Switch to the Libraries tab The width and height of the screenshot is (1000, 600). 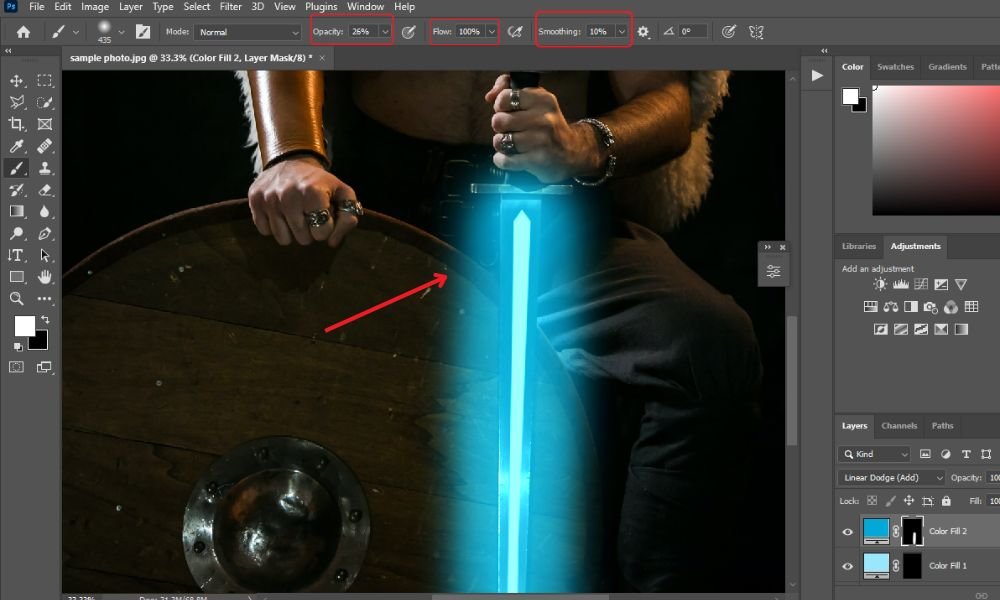pos(858,246)
